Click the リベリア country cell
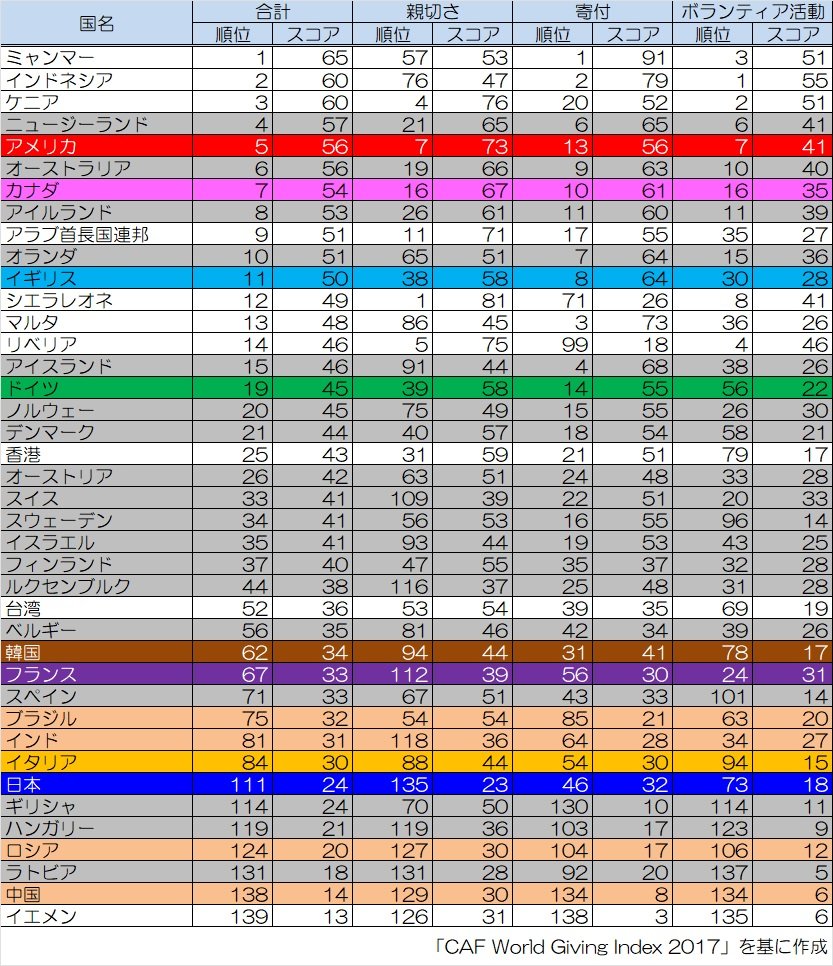Viewport: 833px width, 966px height. pos(96,344)
